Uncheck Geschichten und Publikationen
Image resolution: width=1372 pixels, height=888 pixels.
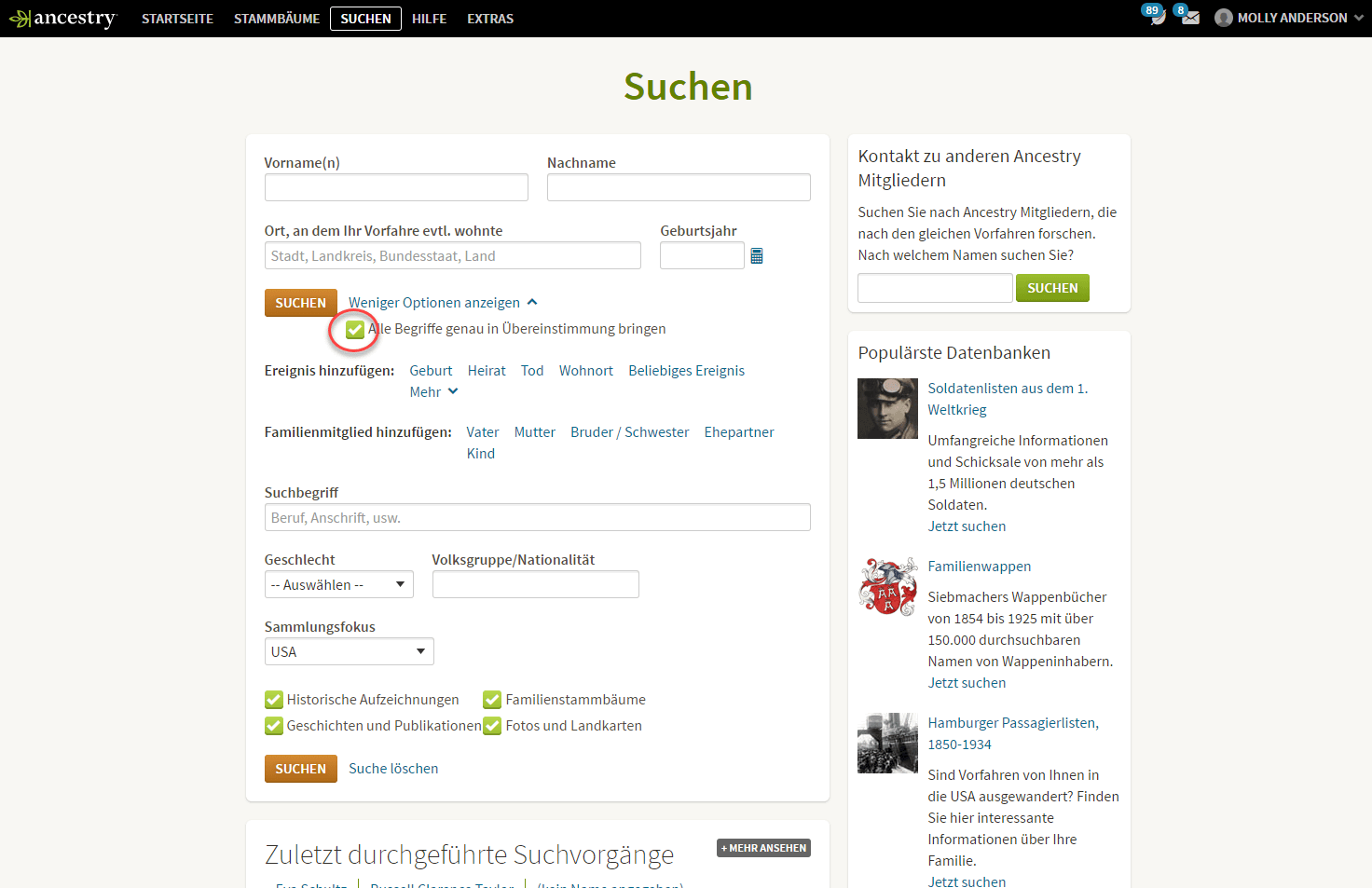tap(274, 726)
